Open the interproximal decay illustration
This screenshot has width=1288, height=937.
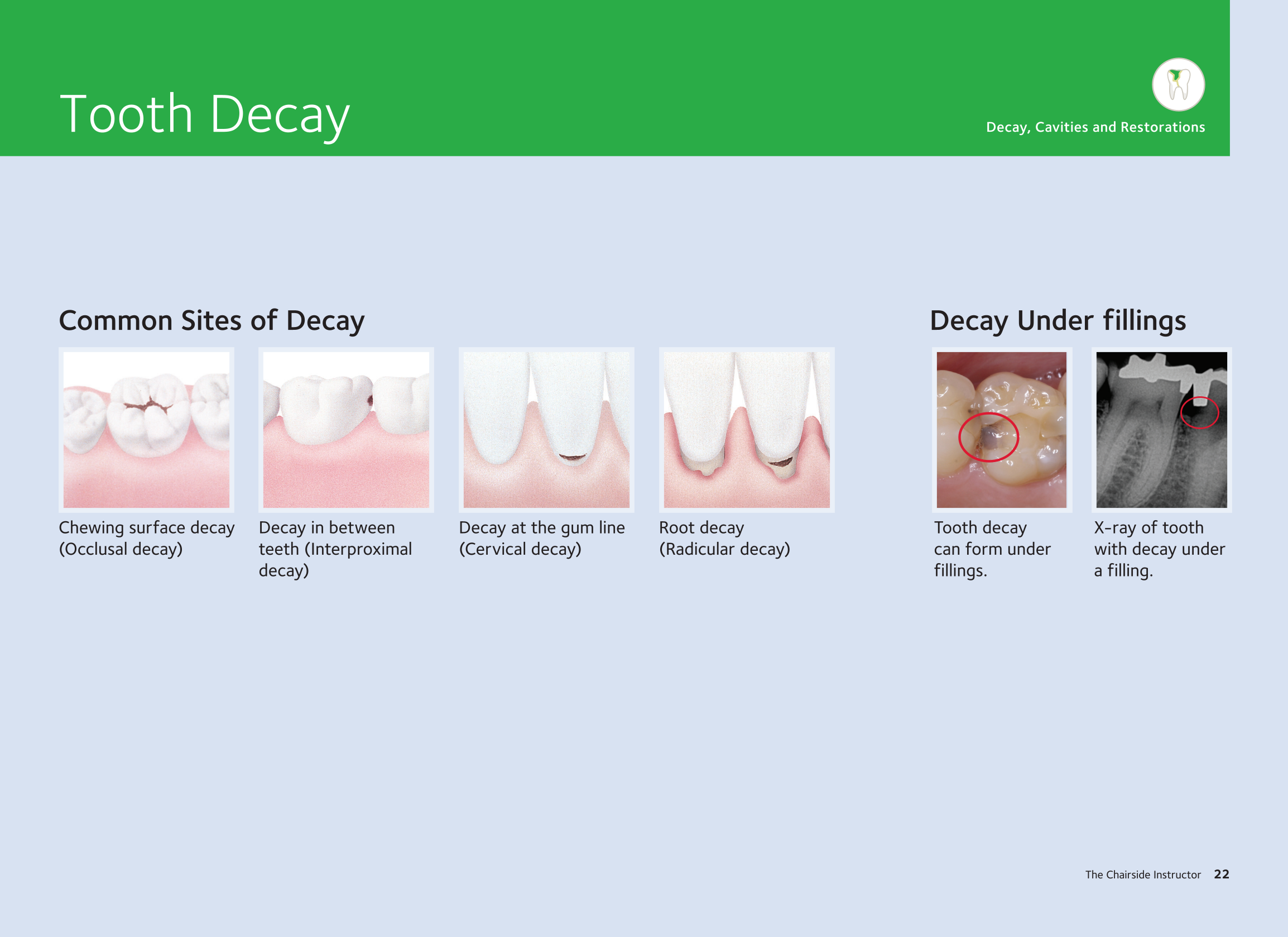347,430
